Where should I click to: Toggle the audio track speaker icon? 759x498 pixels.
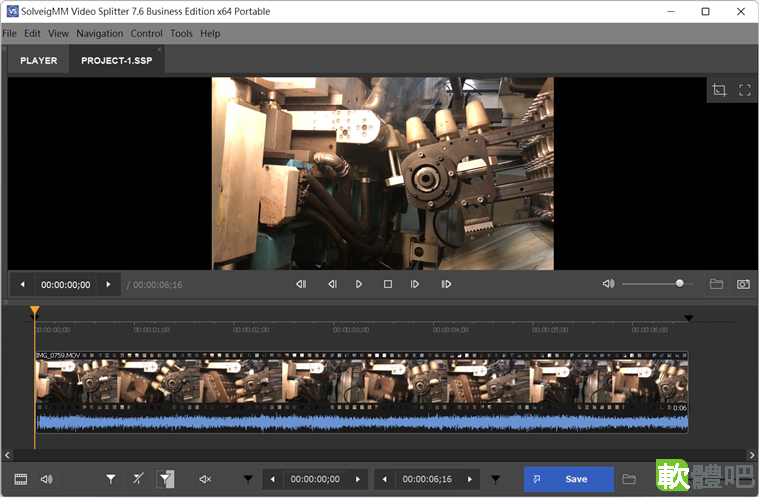tap(46, 479)
